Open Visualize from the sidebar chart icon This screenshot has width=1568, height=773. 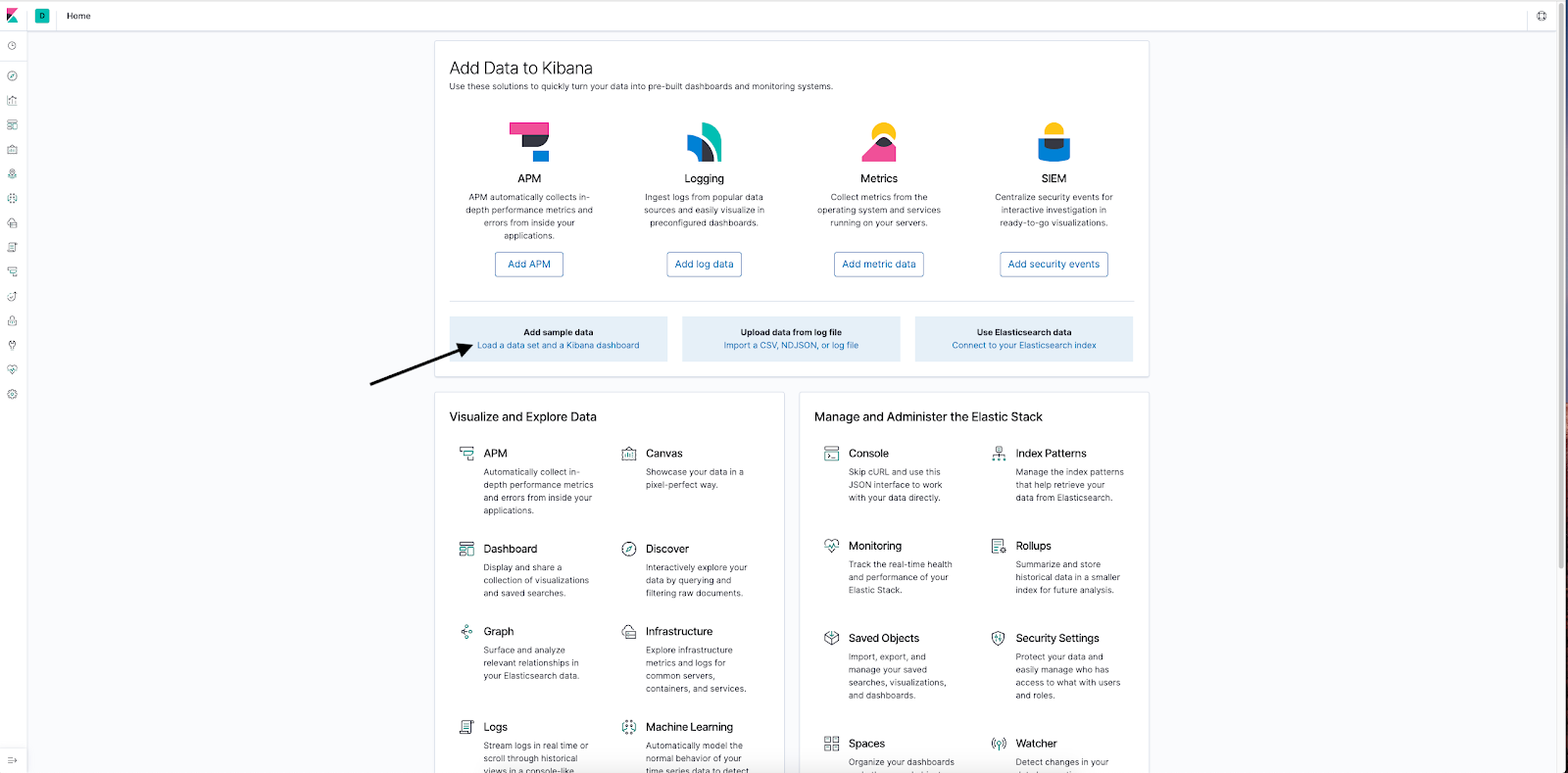click(12, 100)
